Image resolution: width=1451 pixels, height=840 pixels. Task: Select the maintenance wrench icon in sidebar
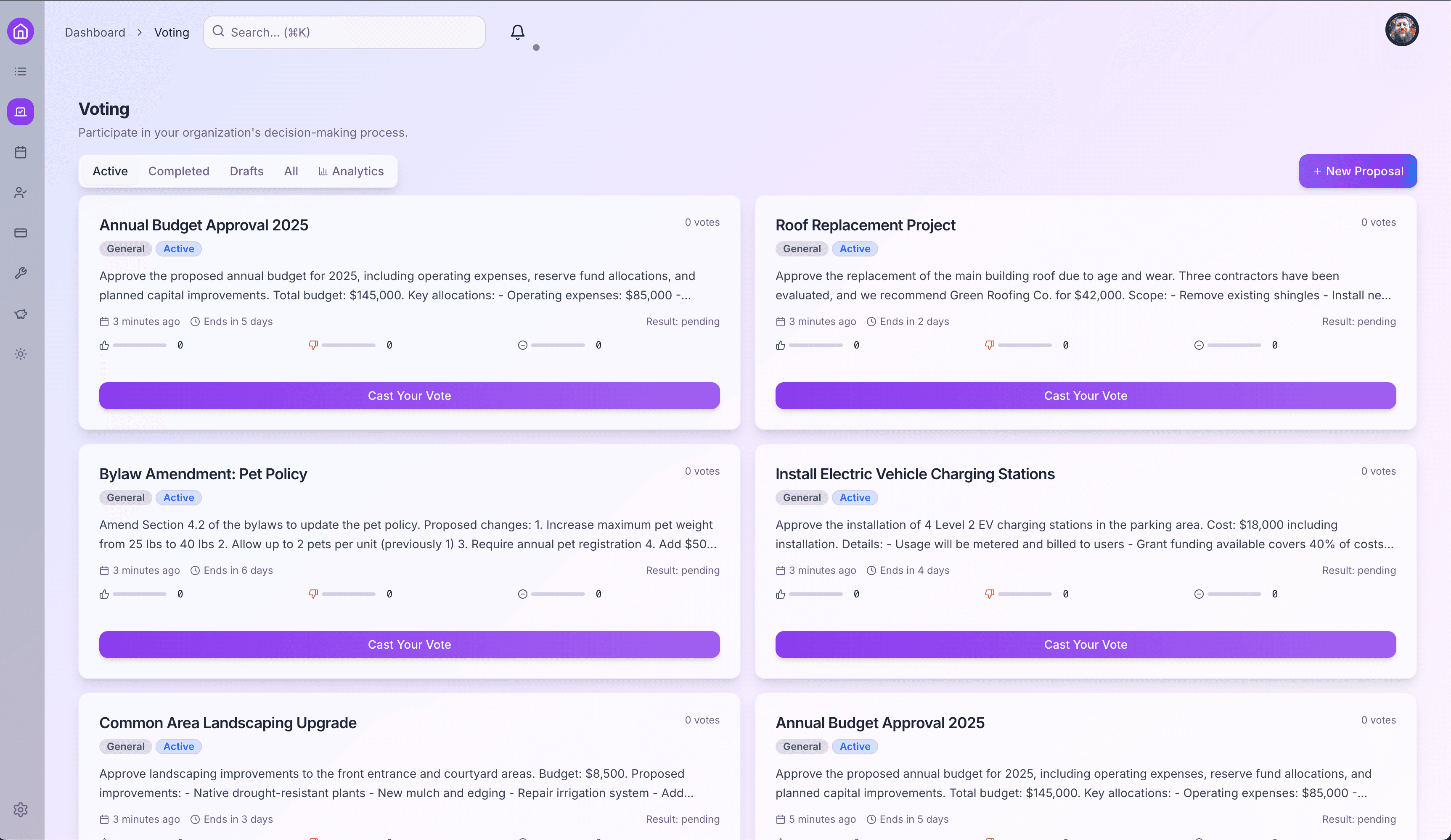pos(20,272)
